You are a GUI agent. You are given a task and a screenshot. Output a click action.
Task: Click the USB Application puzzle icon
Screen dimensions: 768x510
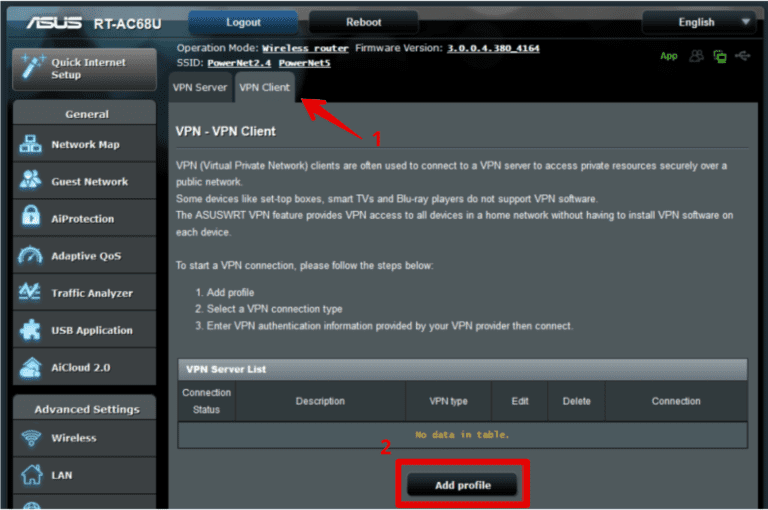coord(30,330)
